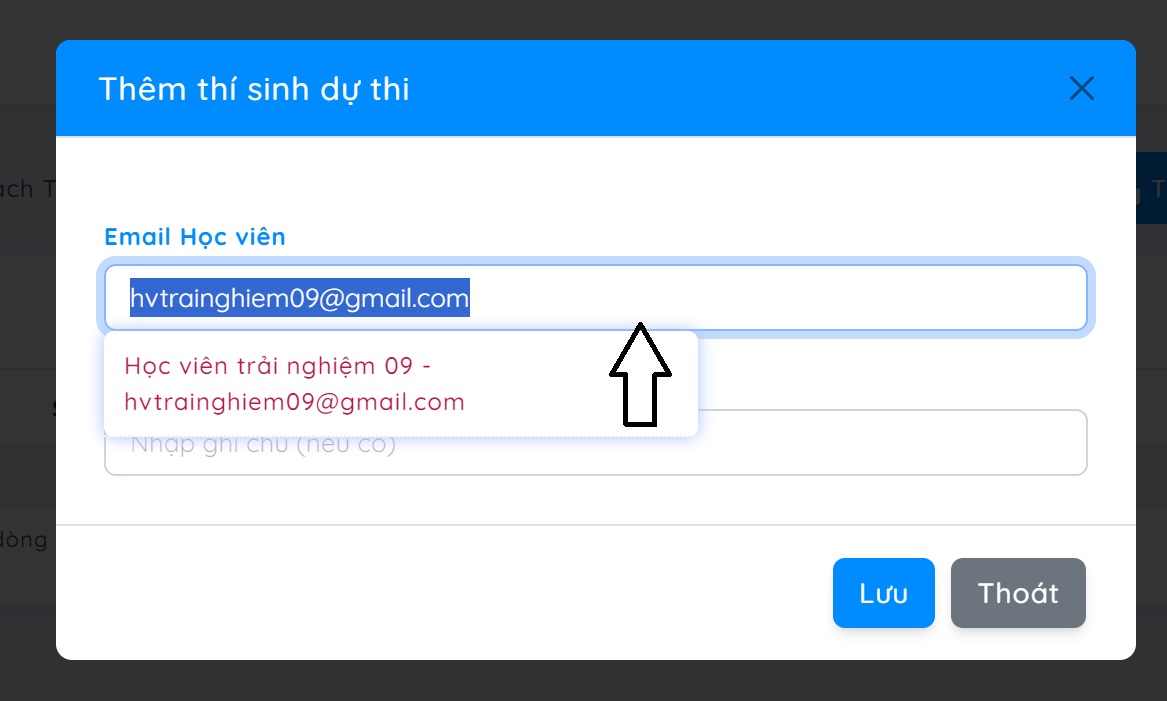Click the black upward arrow annotation
Image resolution: width=1167 pixels, height=701 pixels.
[x=640, y=374]
